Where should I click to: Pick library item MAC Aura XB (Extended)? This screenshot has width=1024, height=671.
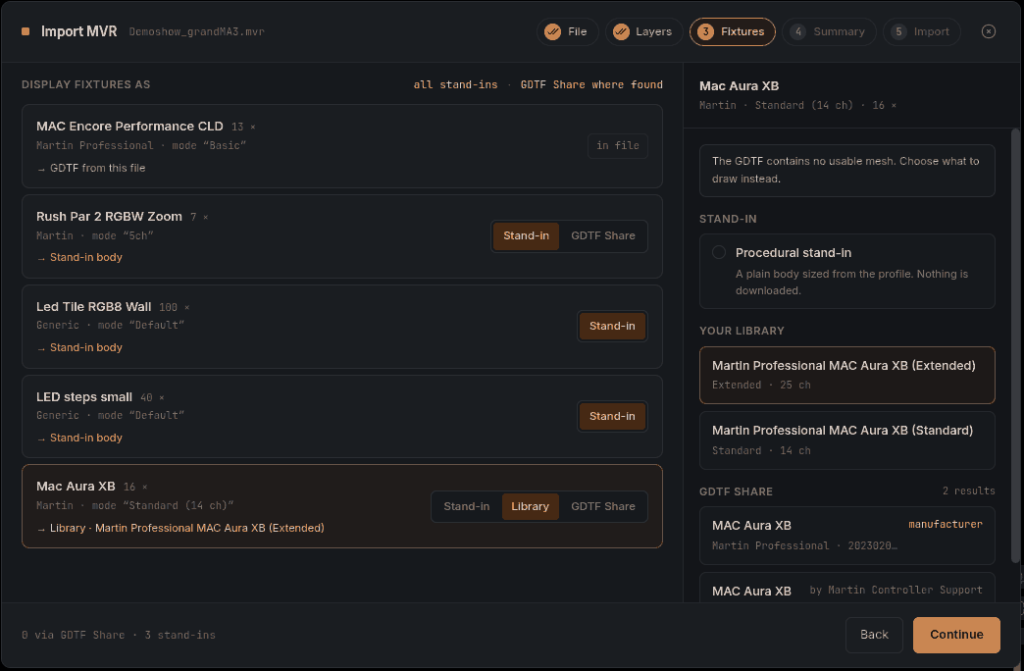[847, 375]
